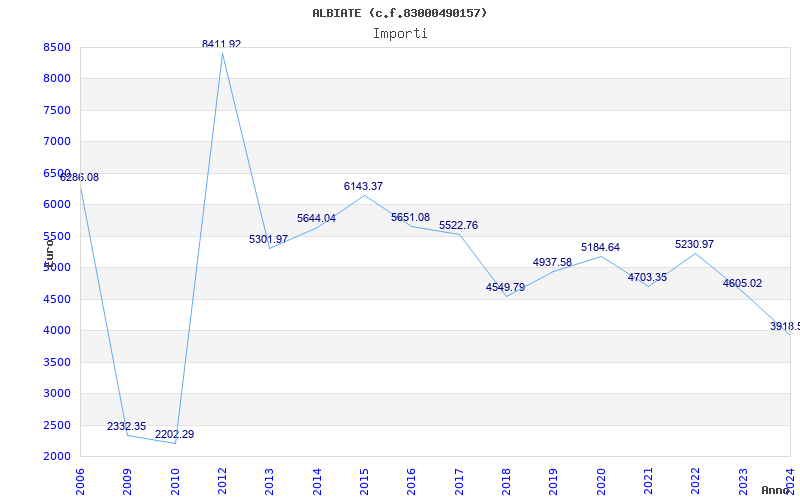The width and height of the screenshot is (800, 500).
Task: Click the y-axis value 3000
Action: pos(57,393)
